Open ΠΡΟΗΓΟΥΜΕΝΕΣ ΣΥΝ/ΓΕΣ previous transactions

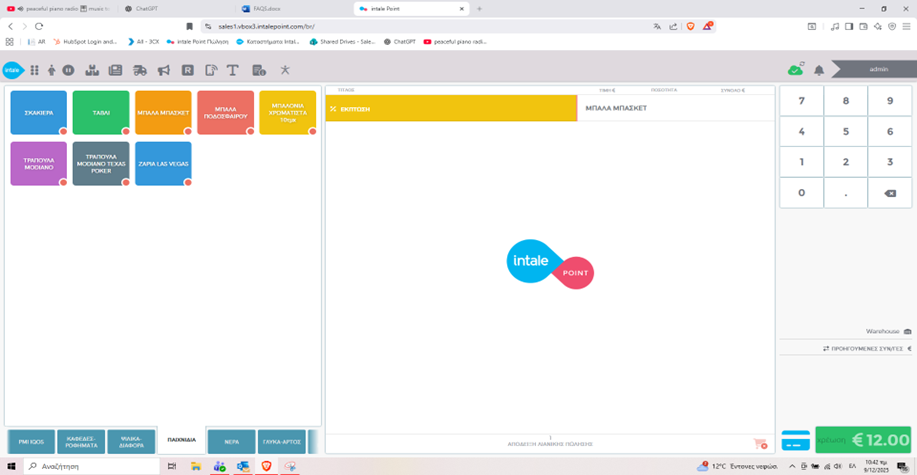pyautogui.click(x=867, y=348)
